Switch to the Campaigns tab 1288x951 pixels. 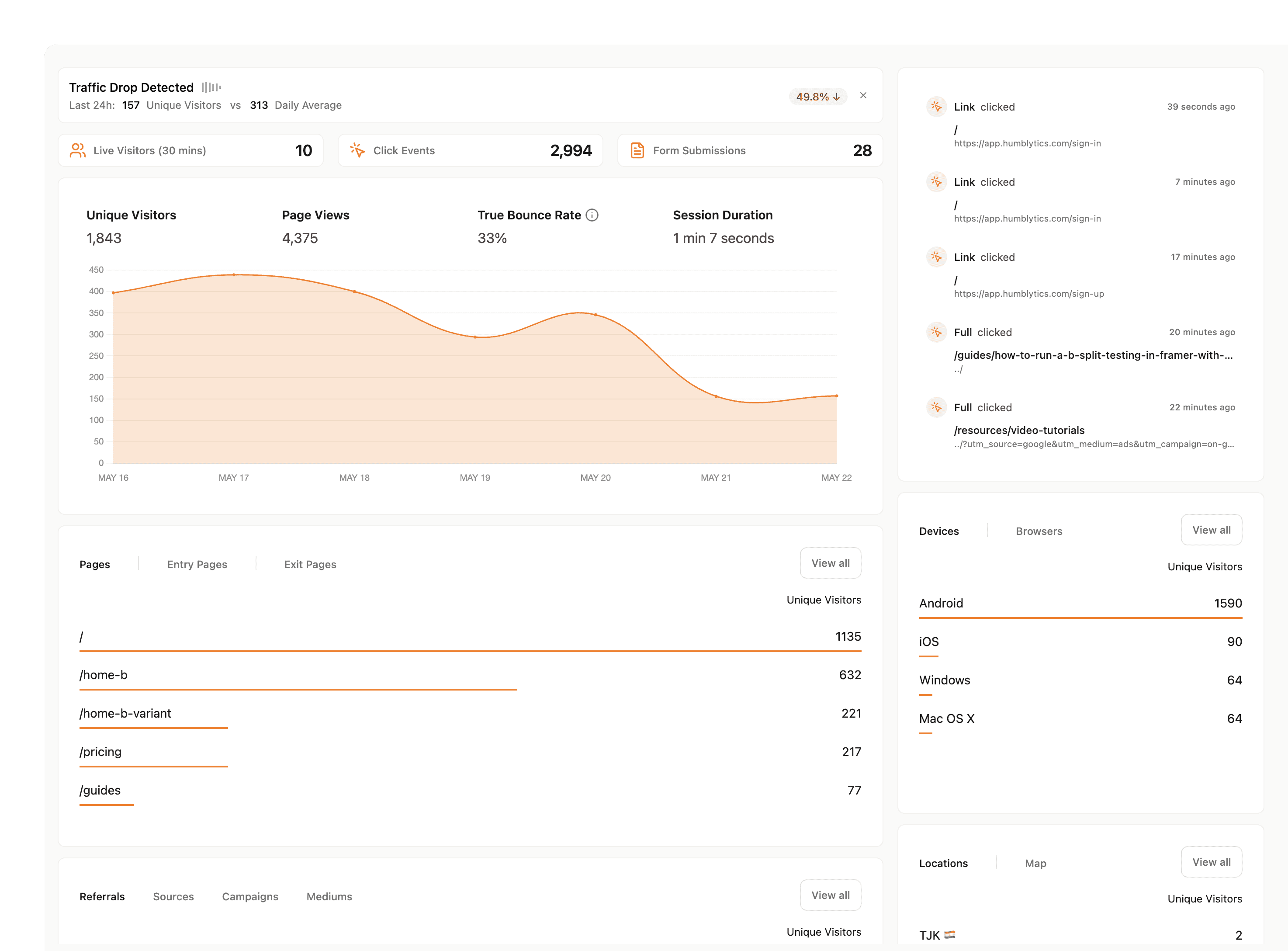tap(250, 896)
